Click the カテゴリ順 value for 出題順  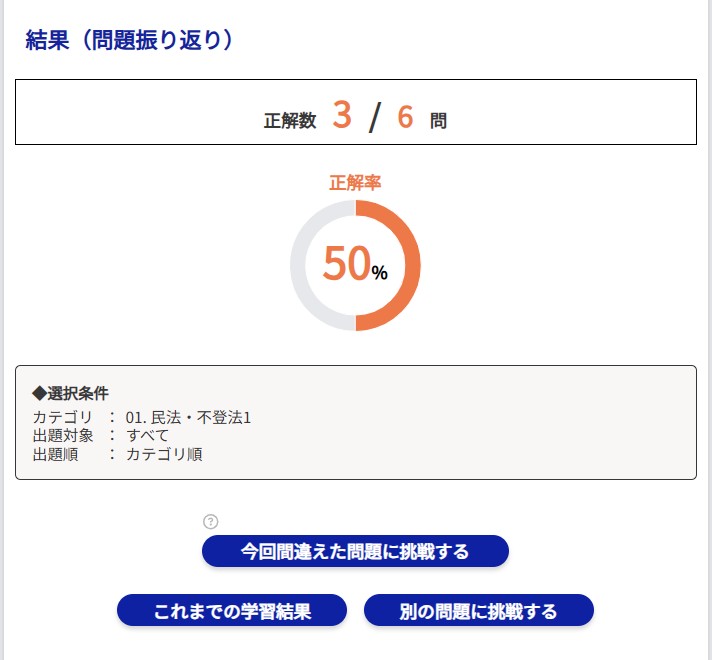tap(164, 454)
